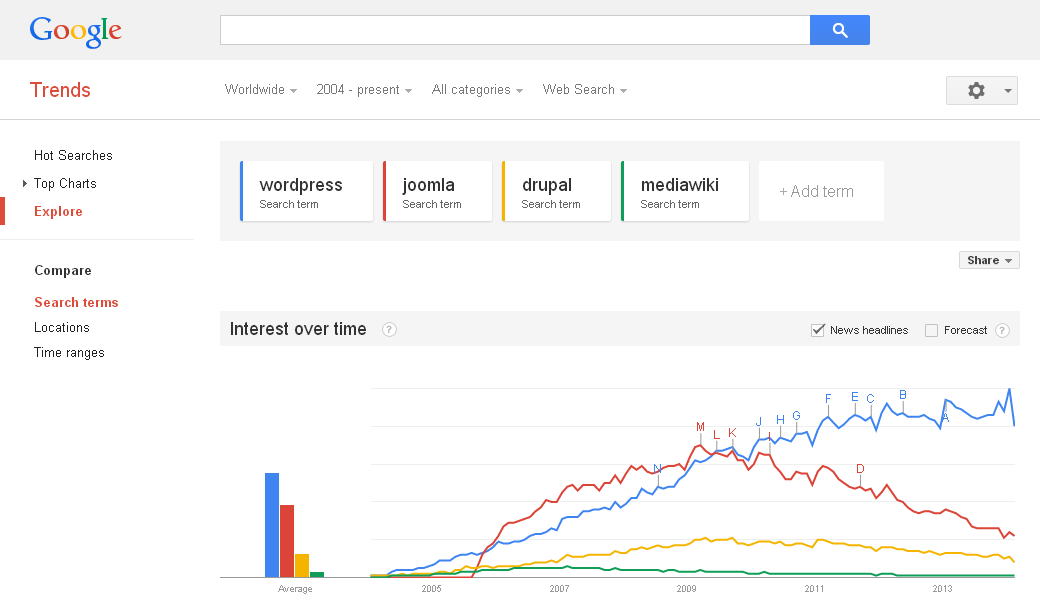Click the Share button

click(989, 260)
